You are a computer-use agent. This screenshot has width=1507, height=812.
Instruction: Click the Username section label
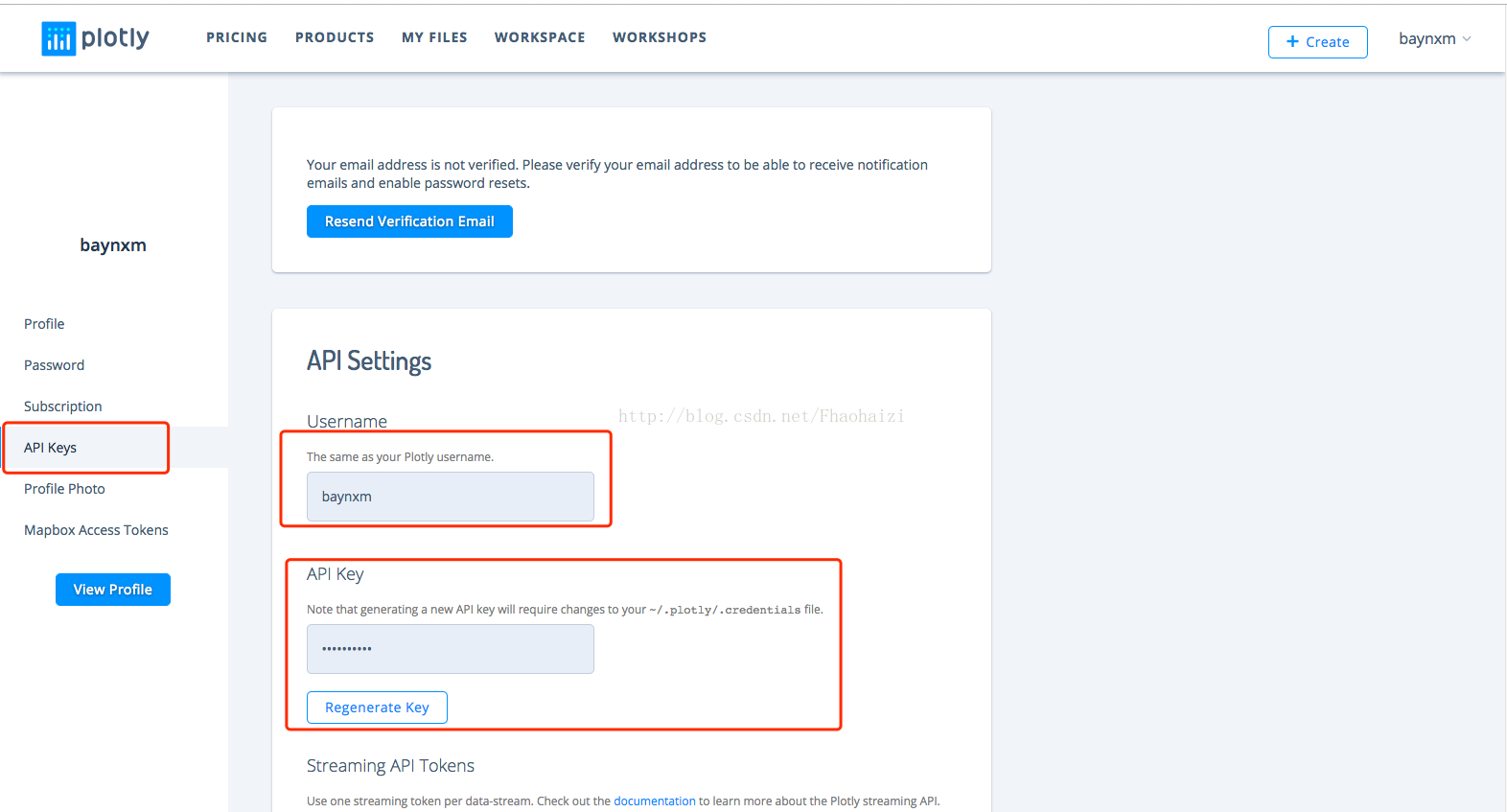point(347,422)
